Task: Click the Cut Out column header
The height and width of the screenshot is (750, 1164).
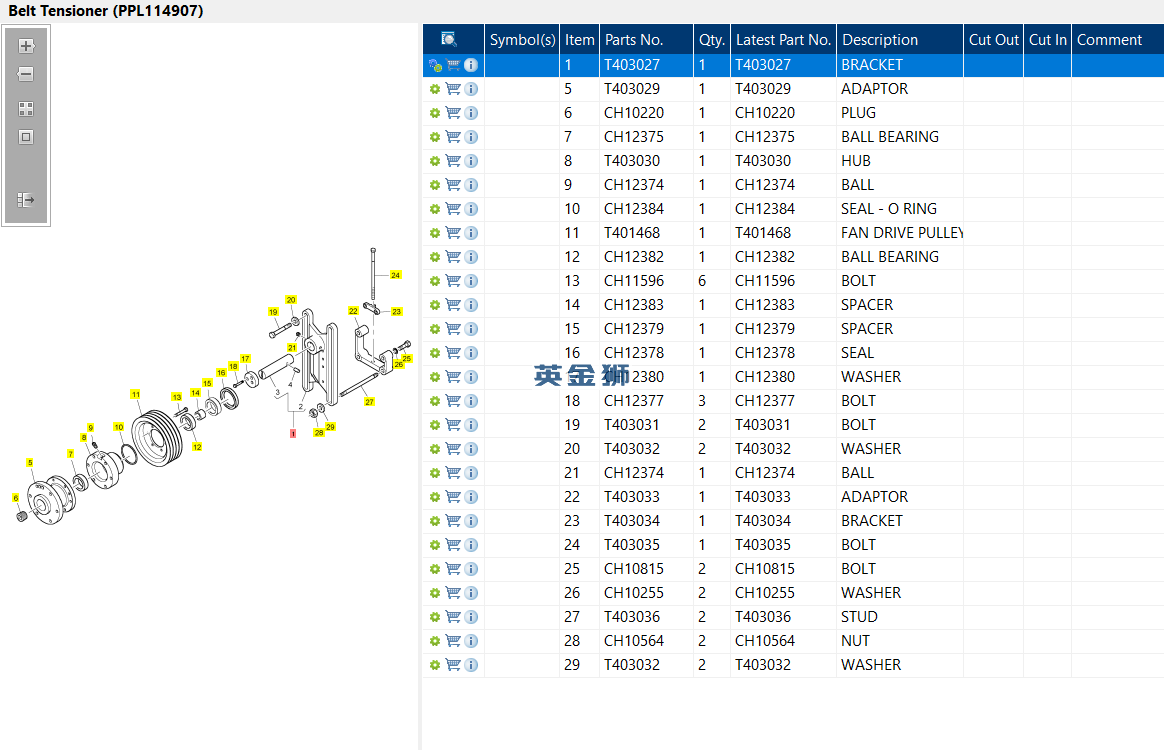Action: click(993, 40)
